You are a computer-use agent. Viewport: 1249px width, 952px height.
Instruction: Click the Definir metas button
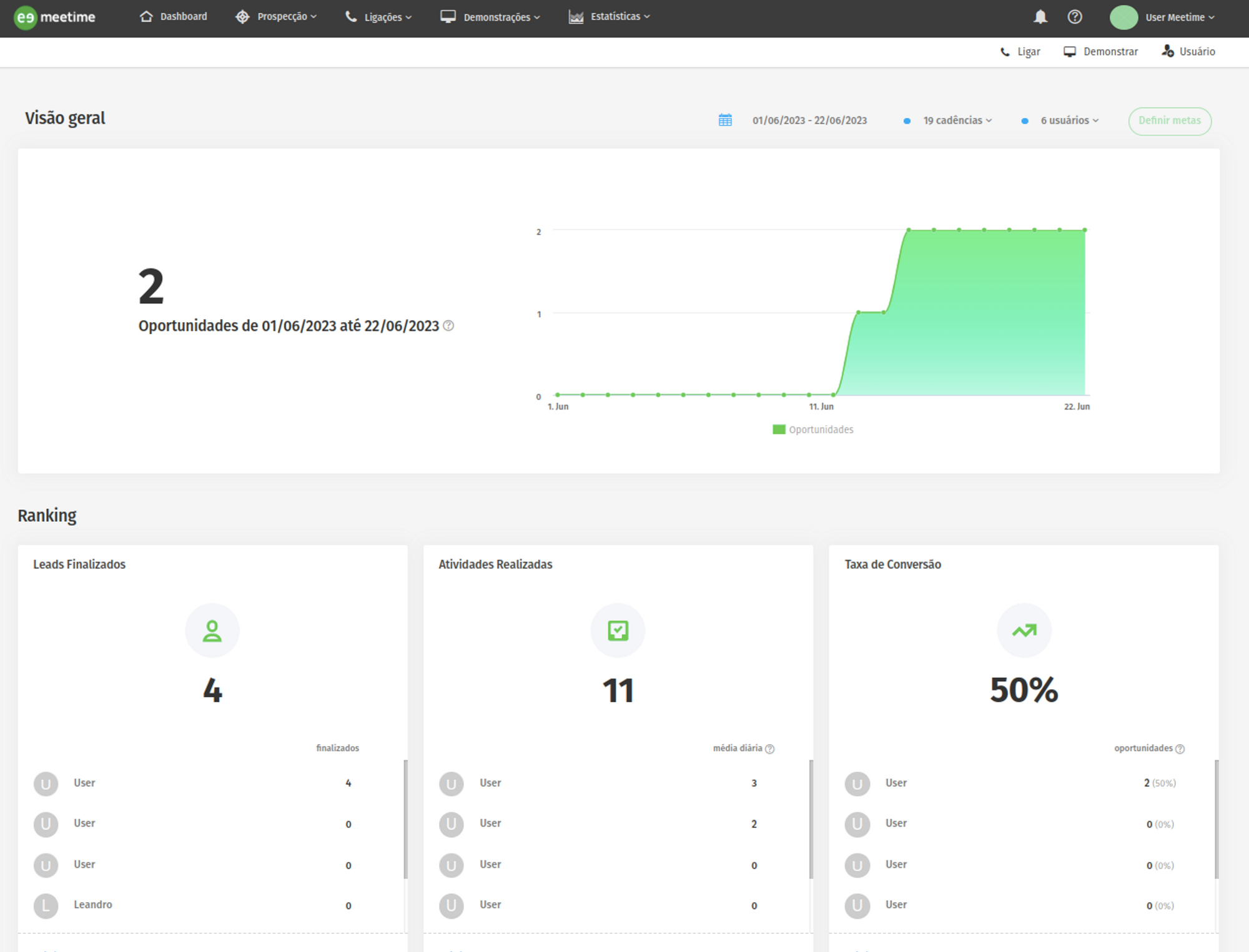pyautogui.click(x=1169, y=120)
